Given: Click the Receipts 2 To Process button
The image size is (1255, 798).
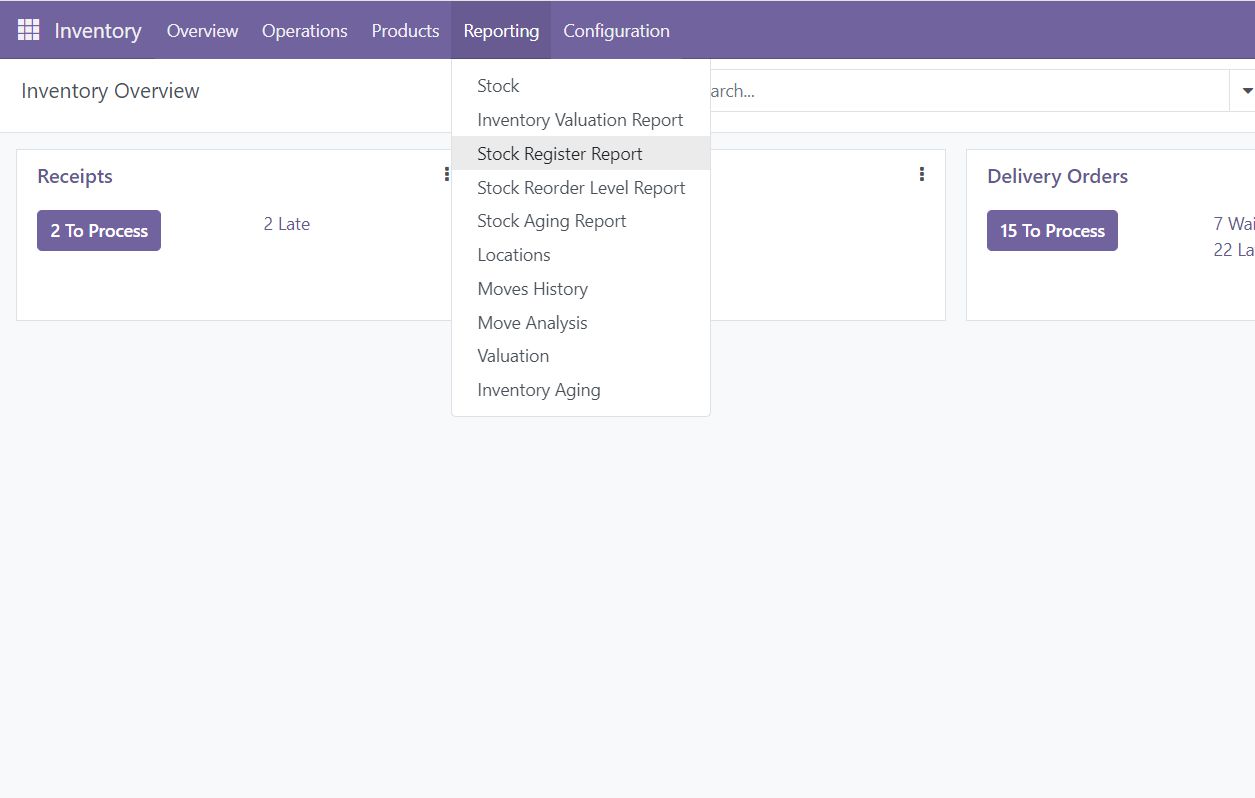Looking at the screenshot, I should pos(99,231).
